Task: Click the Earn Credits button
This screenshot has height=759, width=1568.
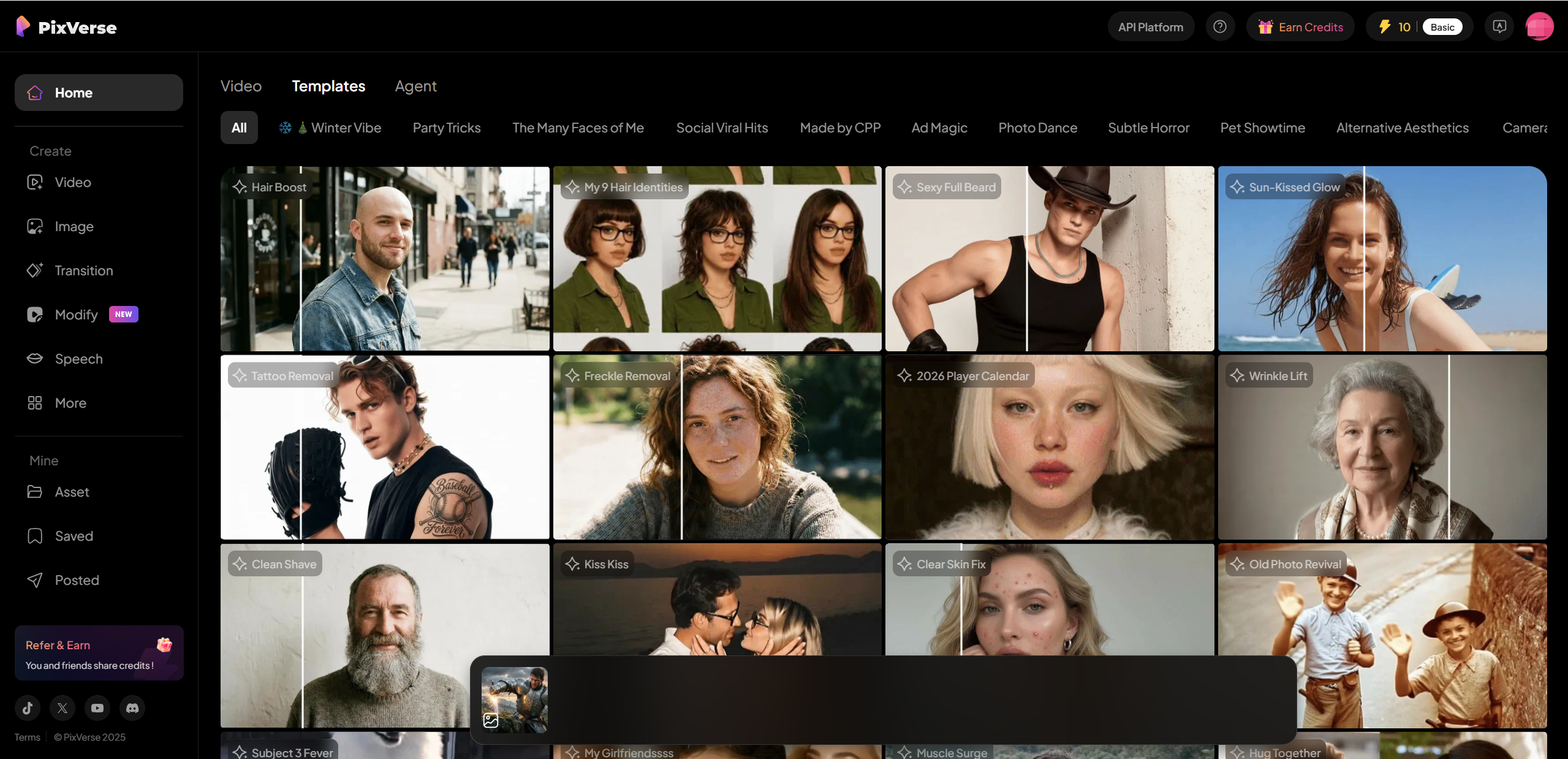Action: (x=1300, y=27)
